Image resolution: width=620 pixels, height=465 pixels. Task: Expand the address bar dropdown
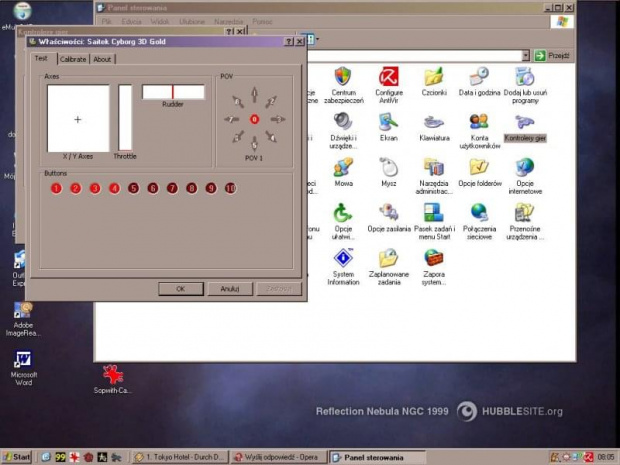(525, 56)
